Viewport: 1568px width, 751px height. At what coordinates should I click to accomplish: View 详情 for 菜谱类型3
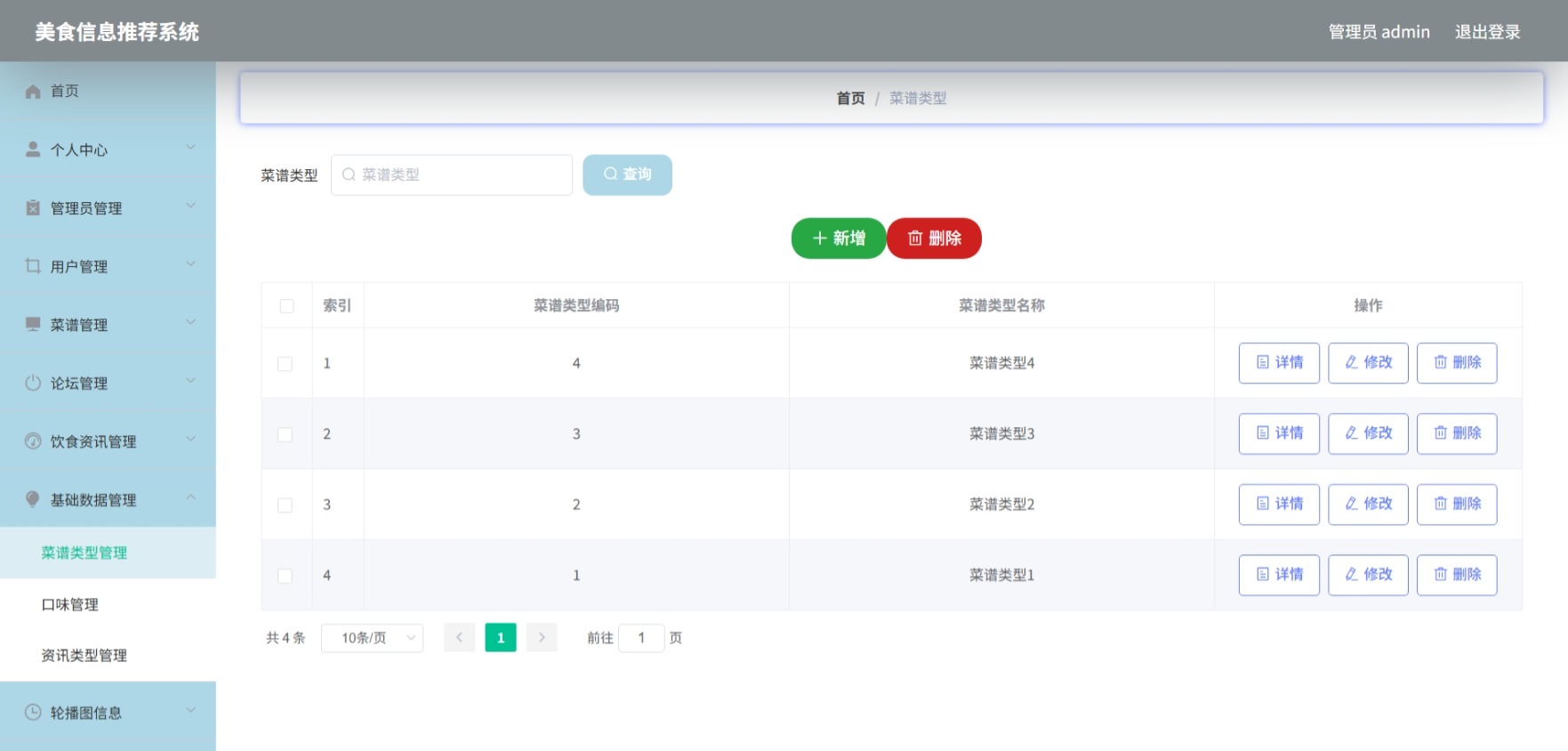[x=1279, y=433]
